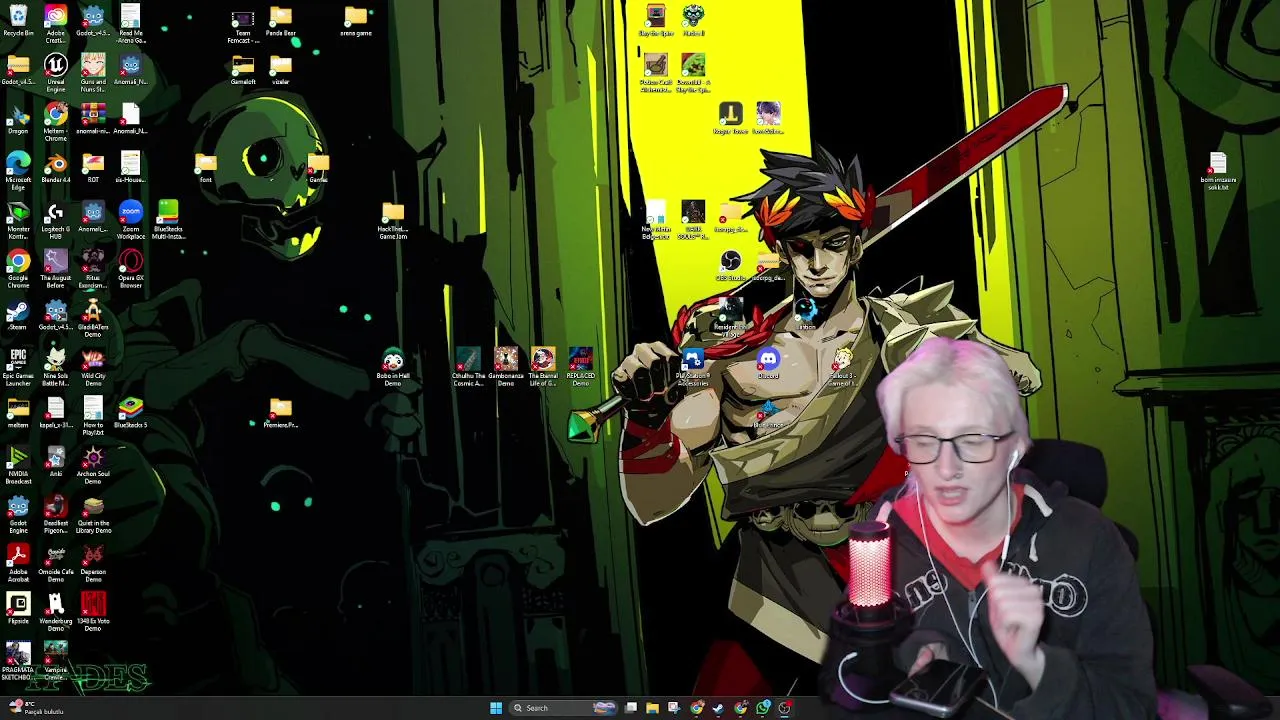Open Blender 4.4 shortcut
The height and width of the screenshot is (720, 1280).
coord(55,168)
